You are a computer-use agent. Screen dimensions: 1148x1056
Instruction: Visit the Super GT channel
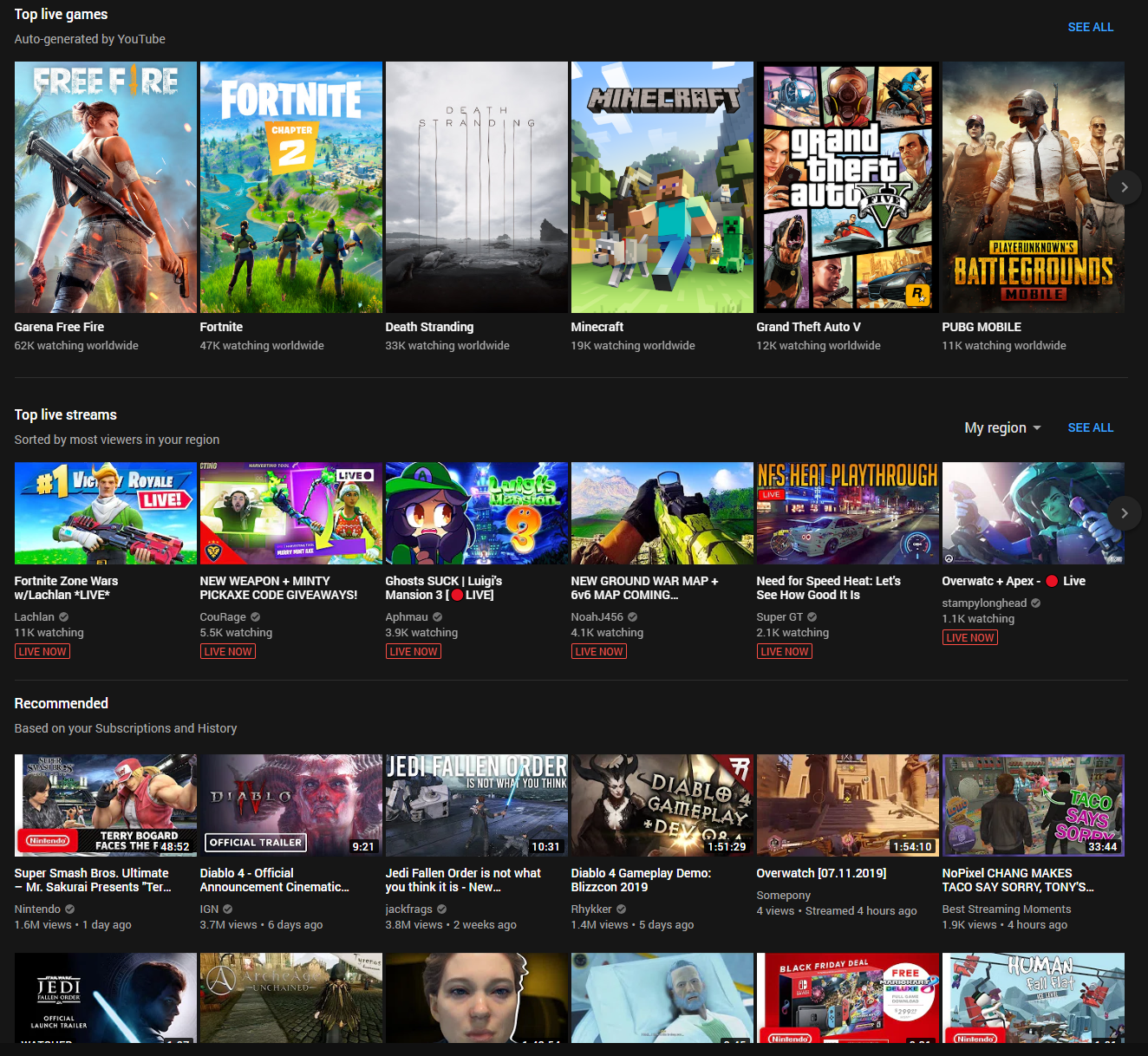coord(779,617)
